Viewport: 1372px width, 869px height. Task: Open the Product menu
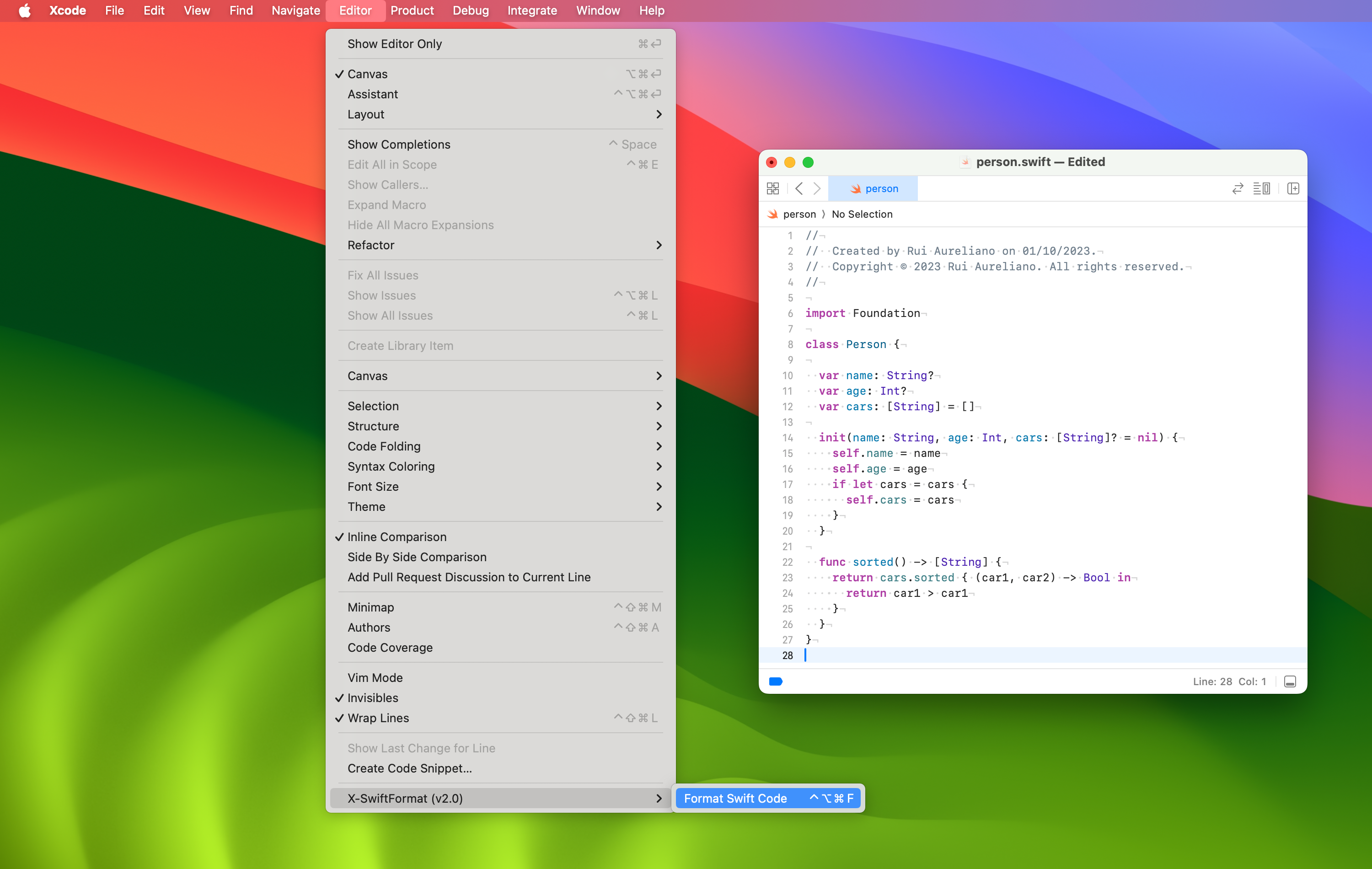click(412, 10)
